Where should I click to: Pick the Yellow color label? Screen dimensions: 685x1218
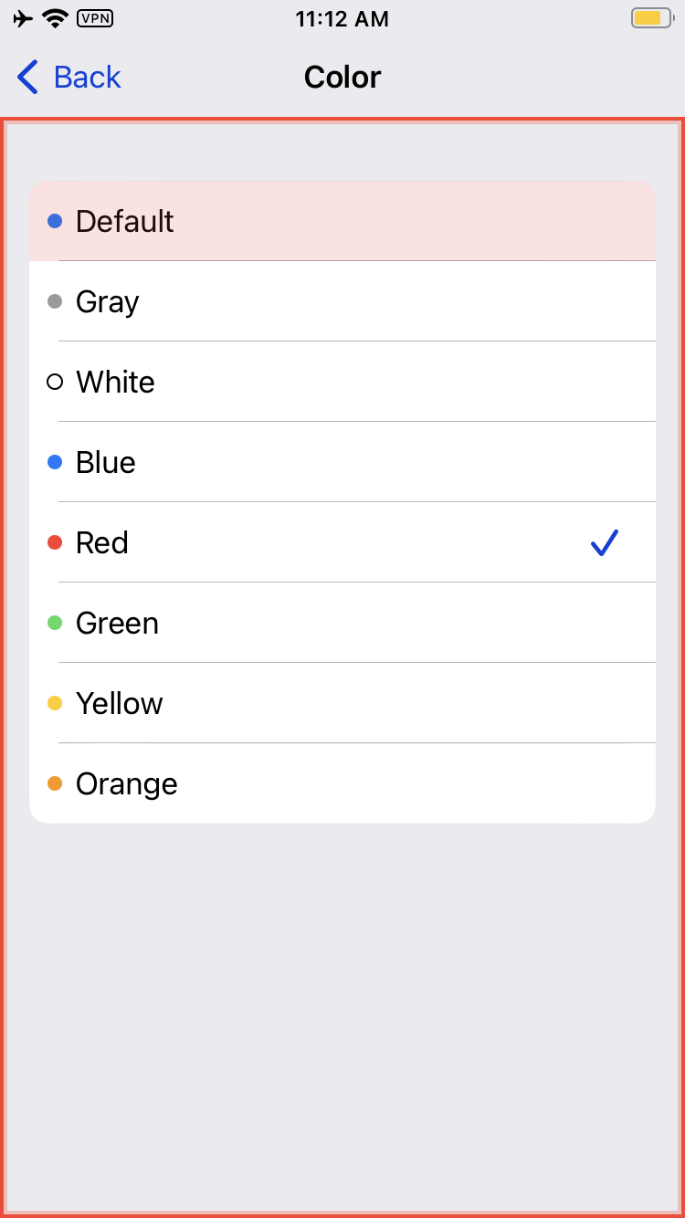pyautogui.click(x=119, y=703)
